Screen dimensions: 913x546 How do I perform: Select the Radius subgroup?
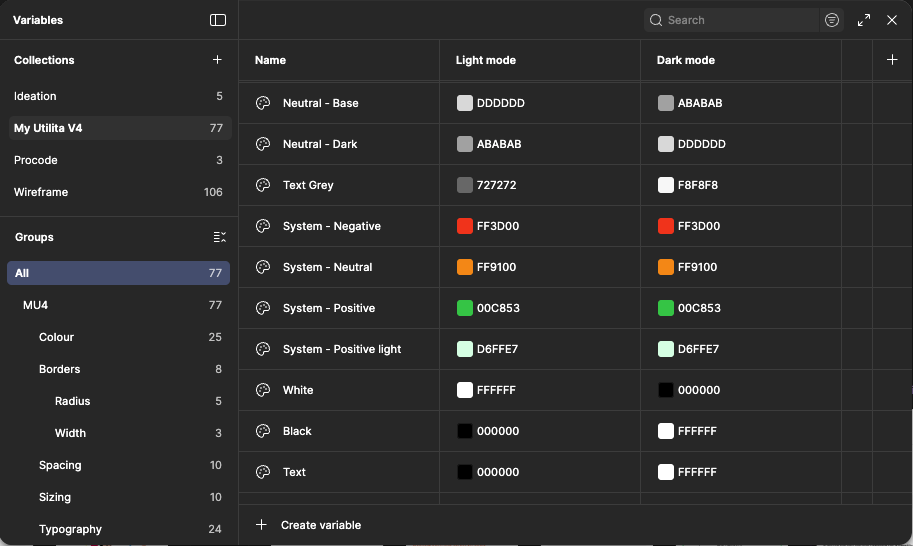pos(118,401)
